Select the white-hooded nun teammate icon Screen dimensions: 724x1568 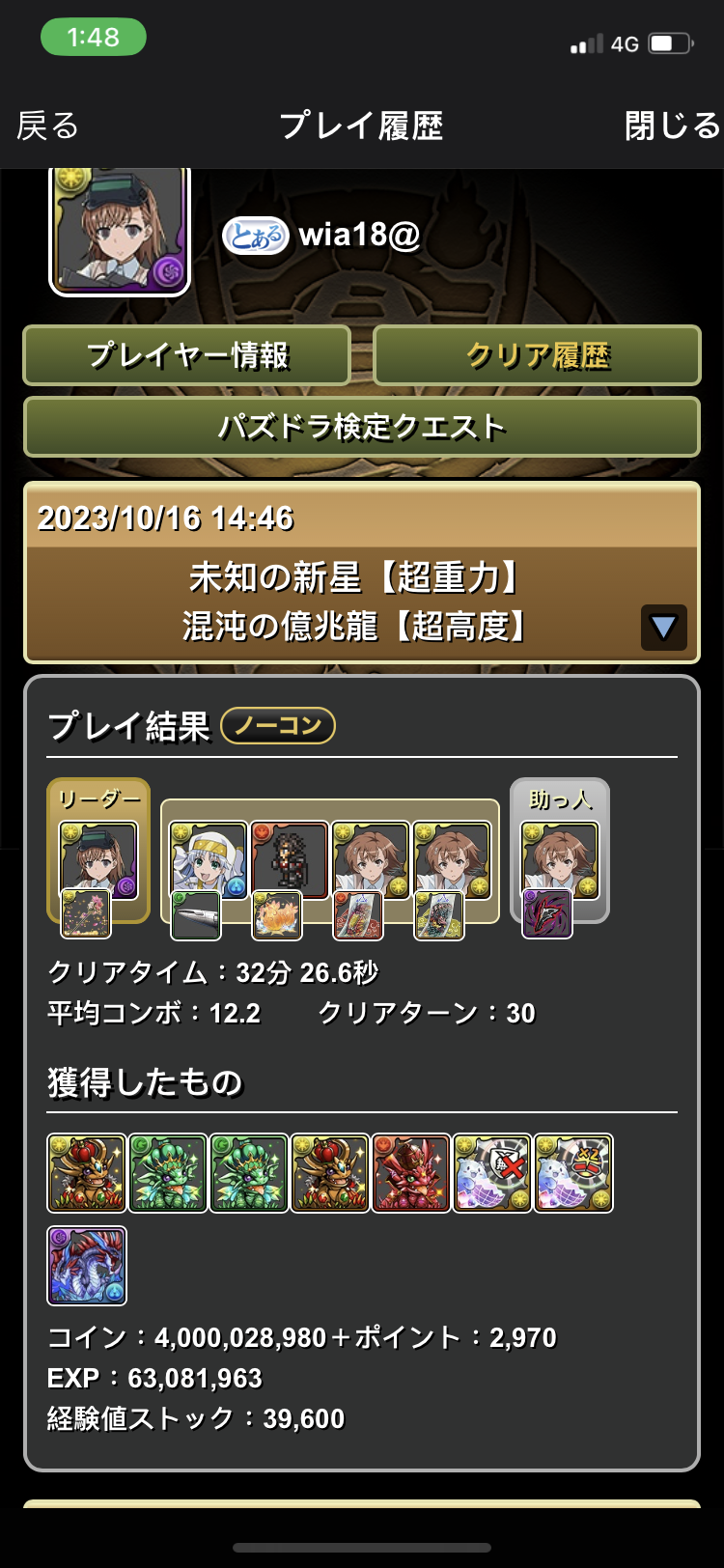pos(209,860)
